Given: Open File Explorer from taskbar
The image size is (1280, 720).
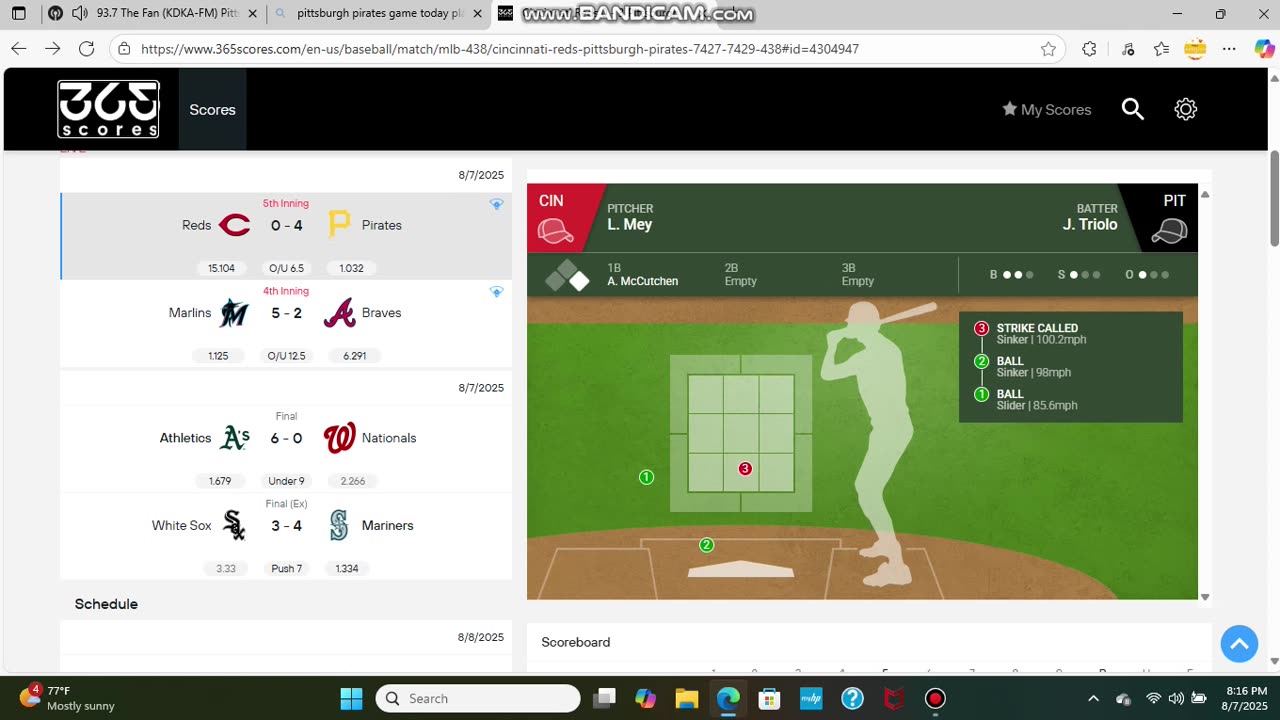Looking at the screenshot, I should point(686,698).
